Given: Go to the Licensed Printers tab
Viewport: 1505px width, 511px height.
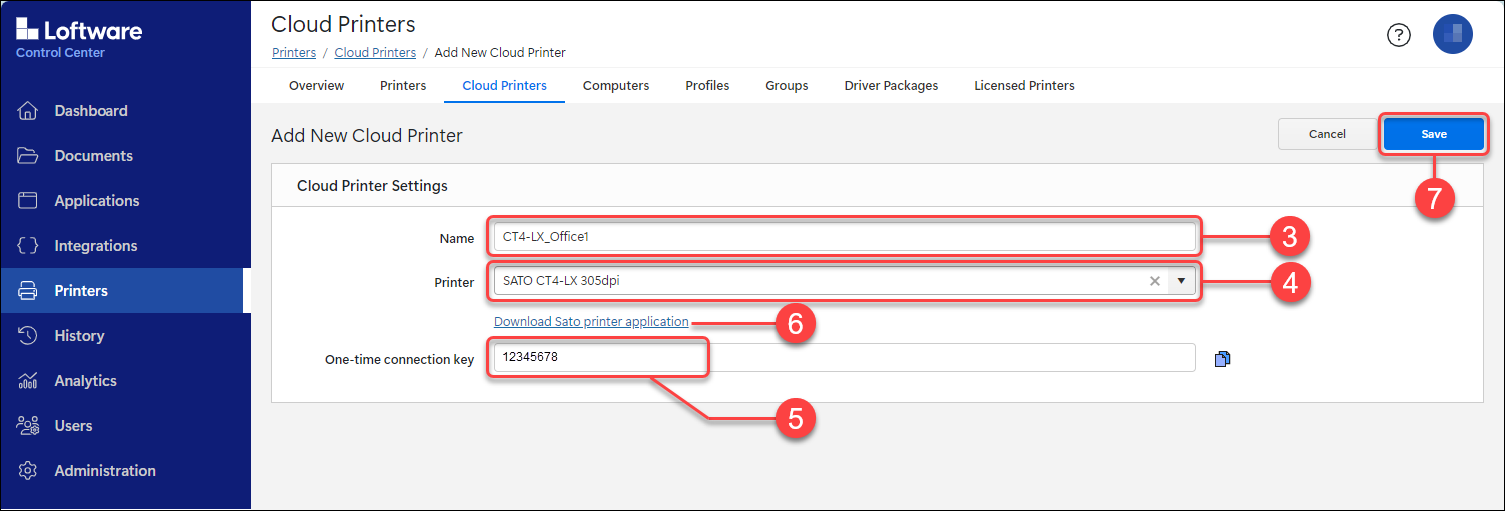Looking at the screenshot, I should click(1024, 86).
